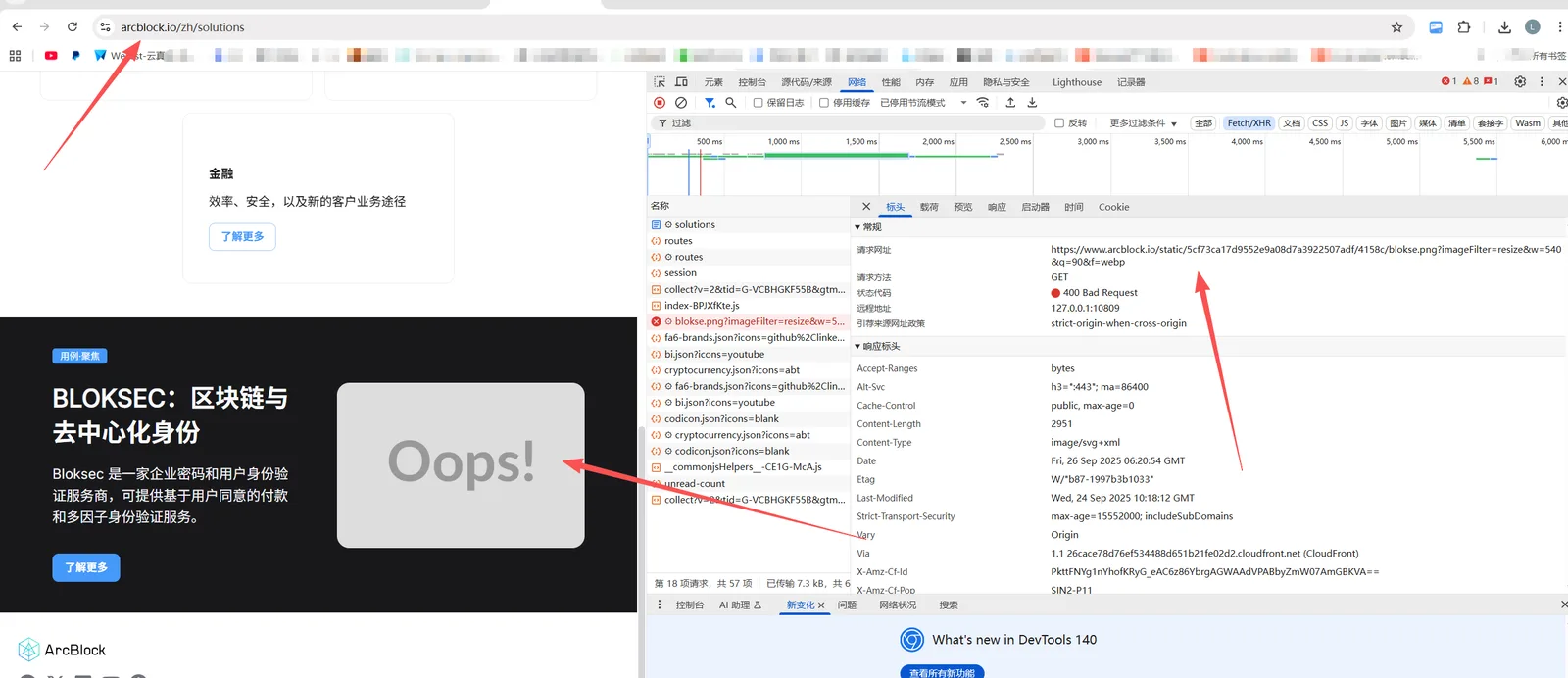Open DevTools more options kebab menu

pos(1542,82)
